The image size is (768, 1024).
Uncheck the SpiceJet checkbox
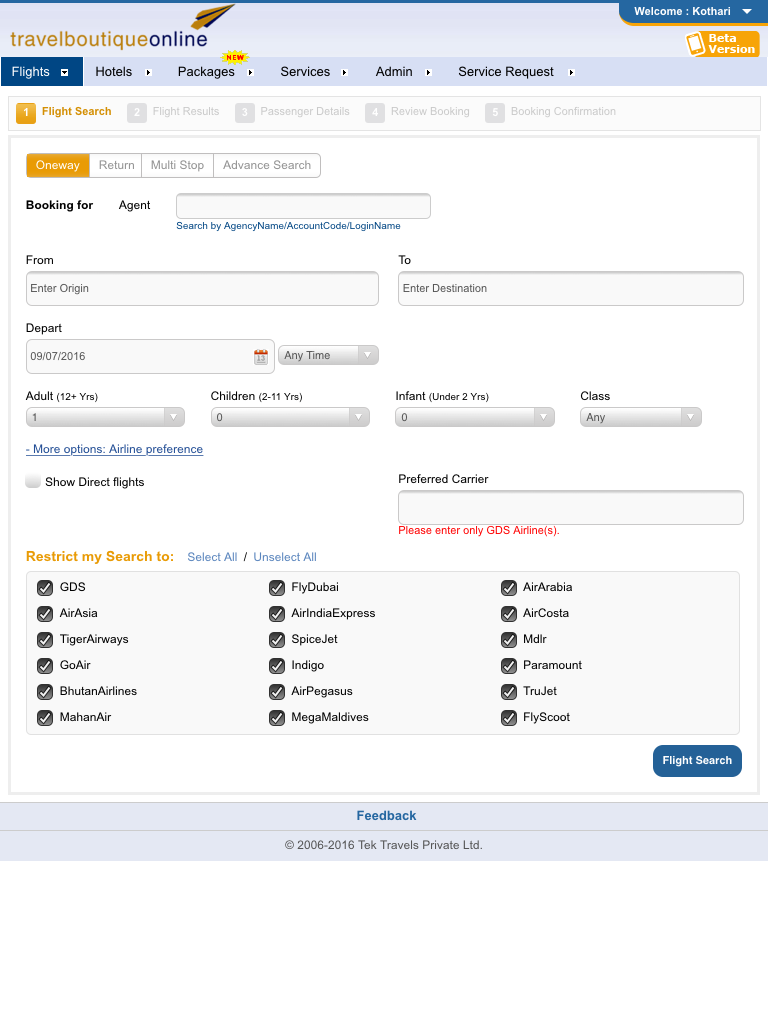(277, 640)
